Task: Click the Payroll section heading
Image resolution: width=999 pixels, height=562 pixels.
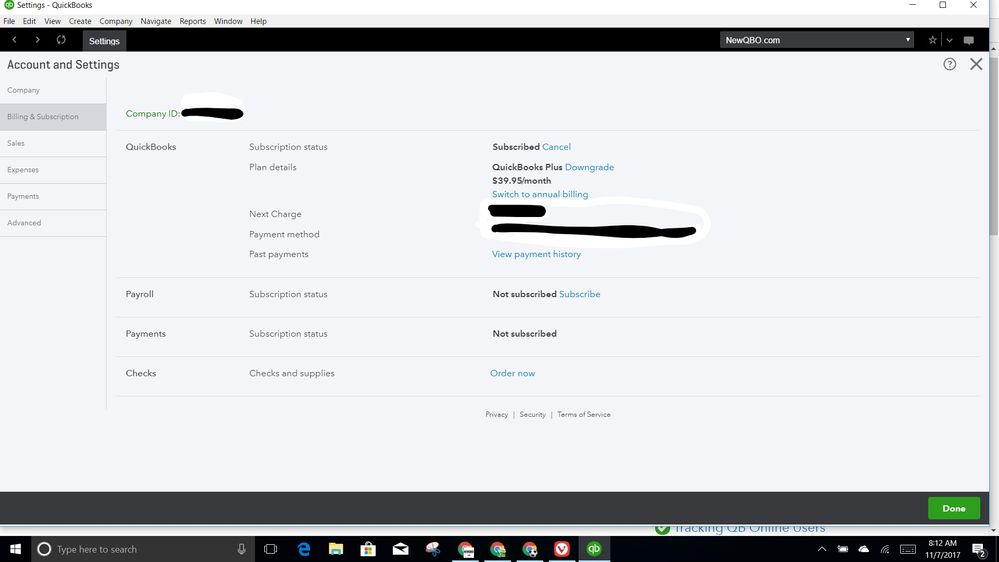Action: (x=140, y=294)
